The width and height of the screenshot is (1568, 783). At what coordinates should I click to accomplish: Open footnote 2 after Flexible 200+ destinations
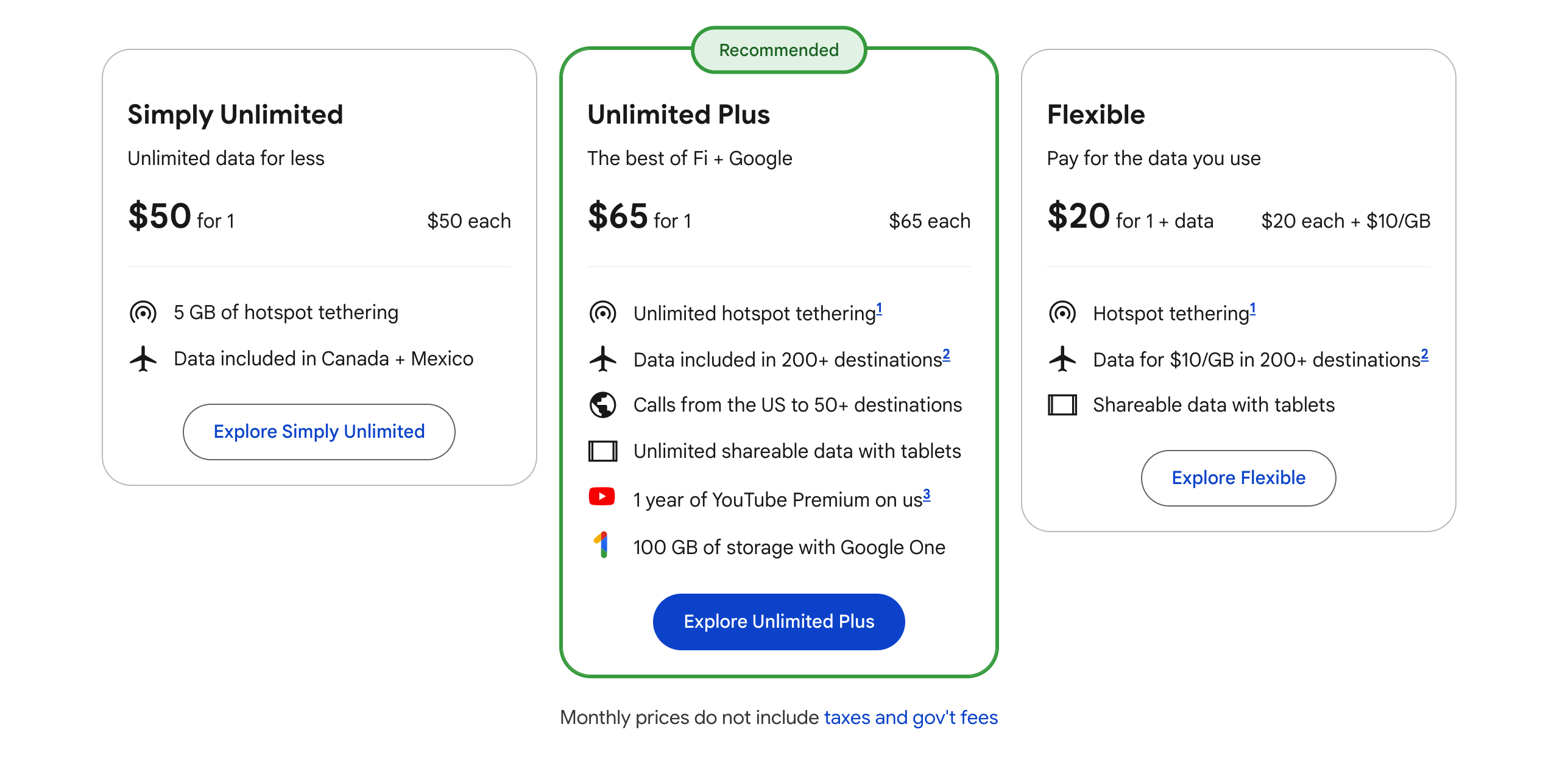pyautogui.click(x=1424, y=354)
